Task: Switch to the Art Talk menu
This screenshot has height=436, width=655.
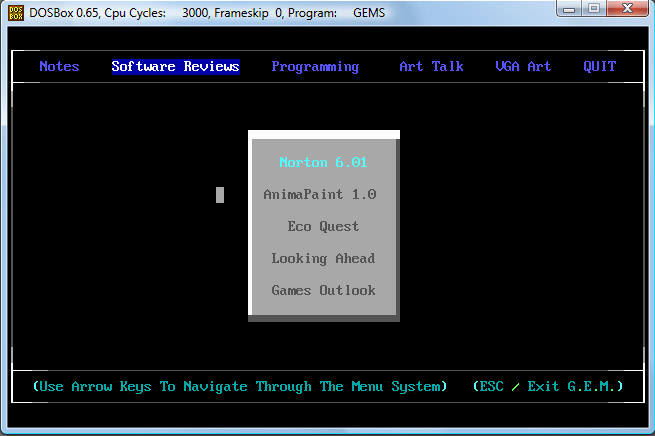Action: coord(431,67)
